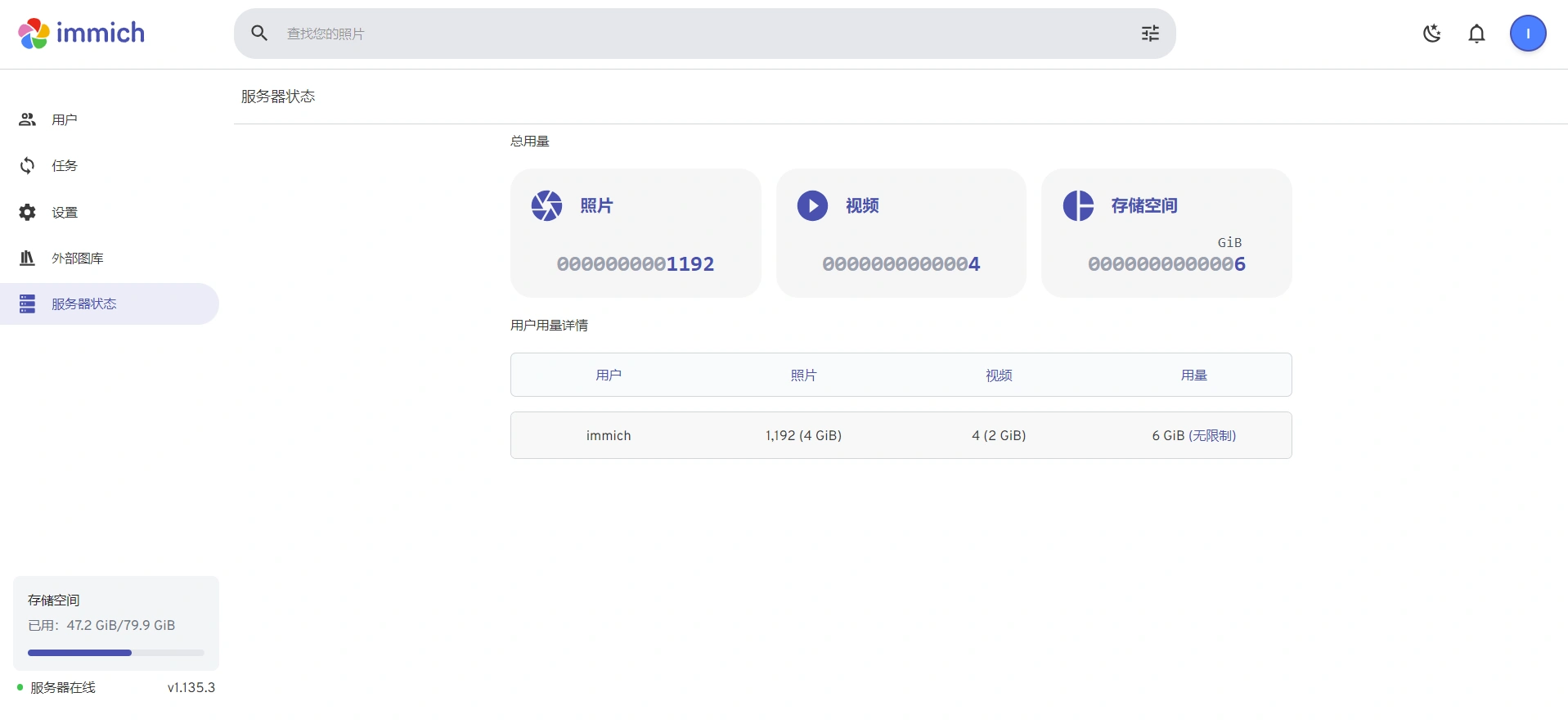This screenshot has width=1568, height=724.
Task: Select the immich user row
Action: pyautogui.click(x=901, y=435)
